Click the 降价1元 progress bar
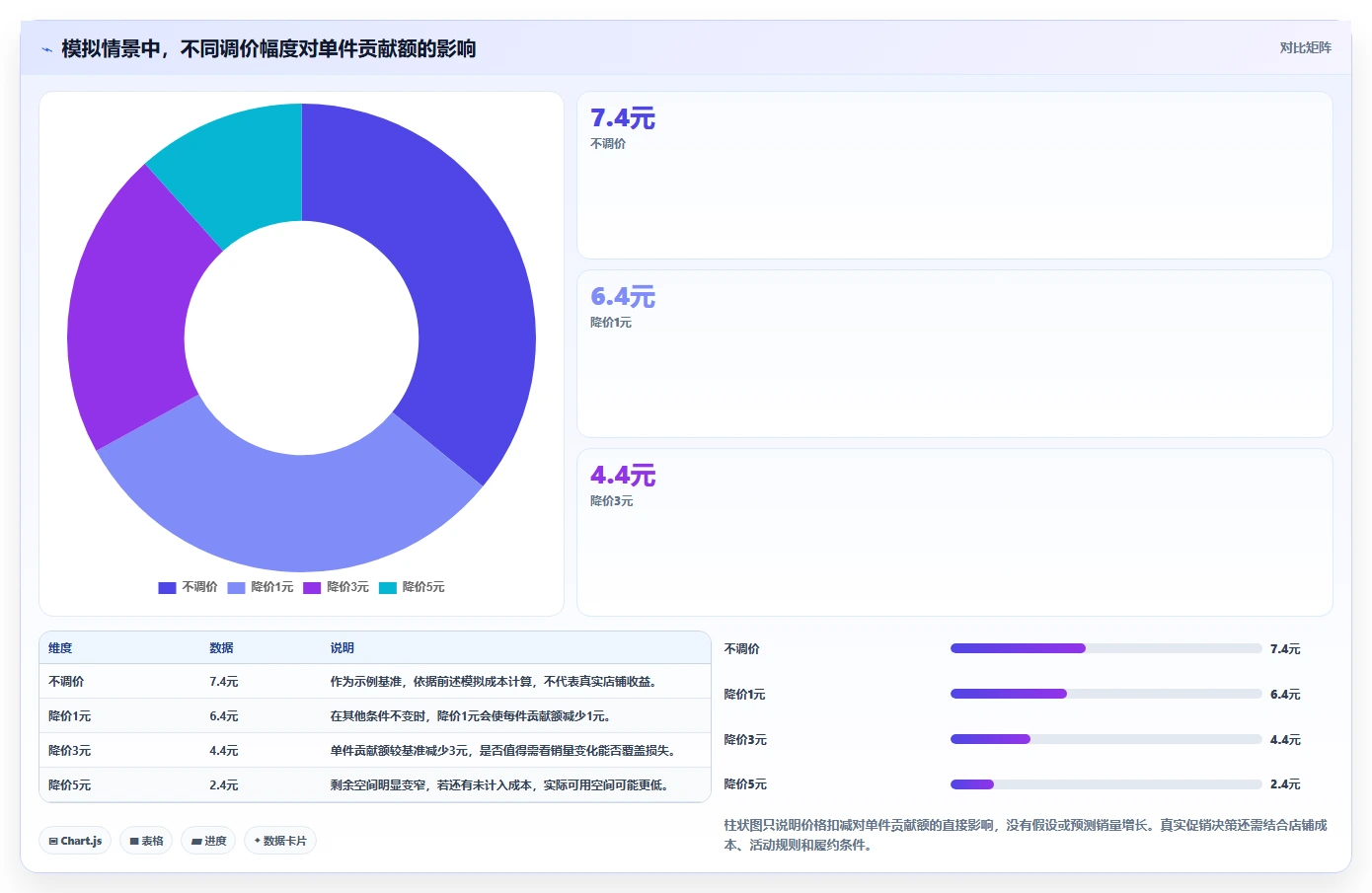The width and height of the screenshot is (1372, 893). 1105,694
